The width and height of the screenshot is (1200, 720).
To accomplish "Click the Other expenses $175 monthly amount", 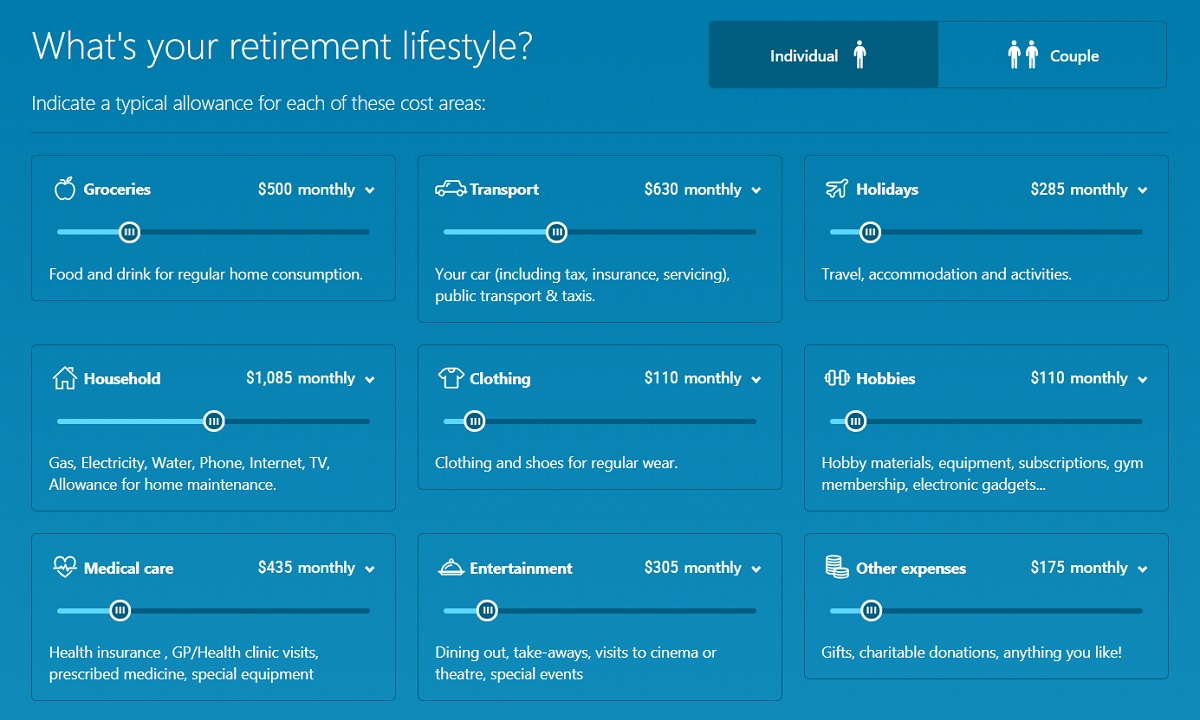I will click(1078, 567).
